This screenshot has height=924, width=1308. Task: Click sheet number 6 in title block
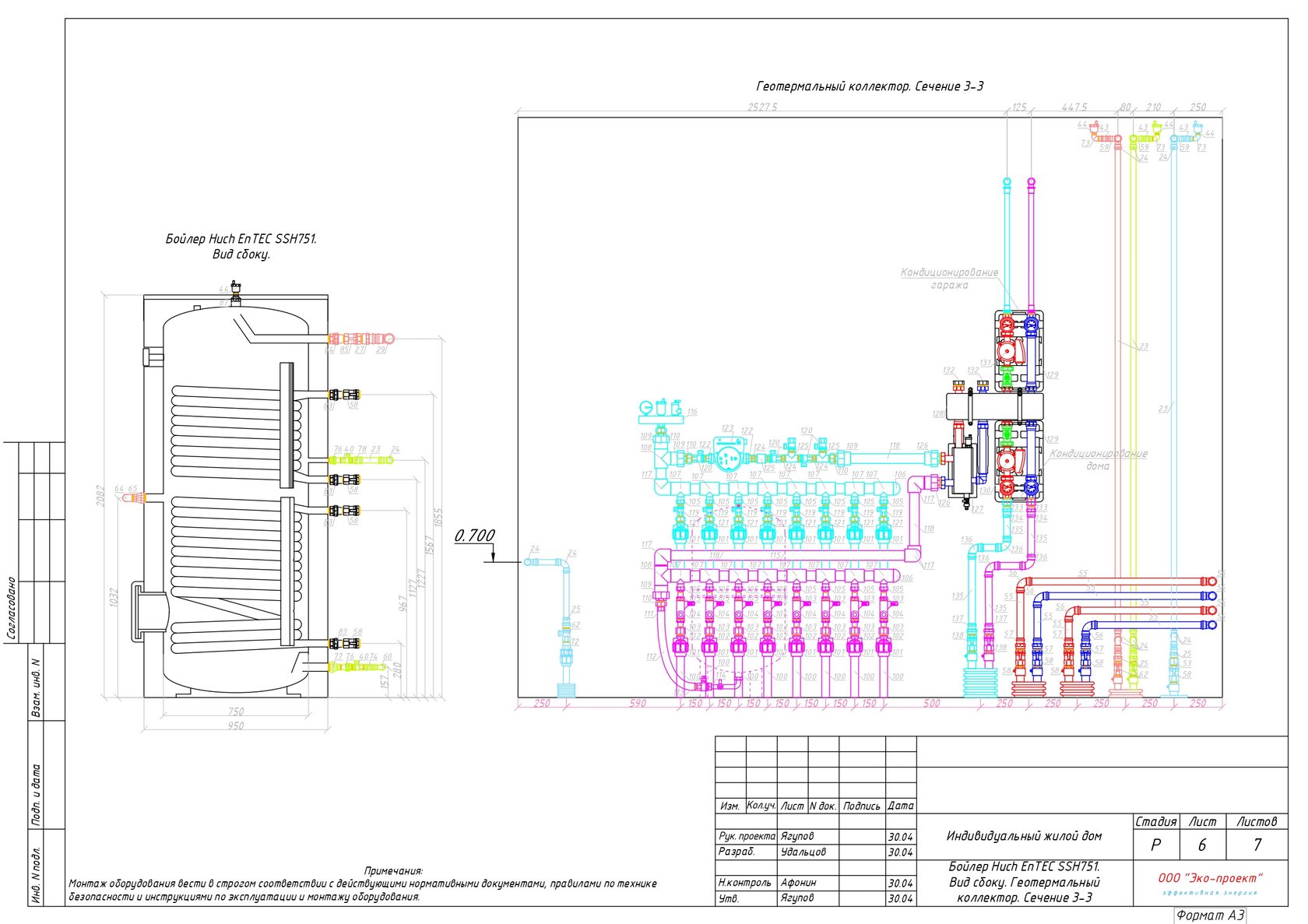pos(1202,845)
